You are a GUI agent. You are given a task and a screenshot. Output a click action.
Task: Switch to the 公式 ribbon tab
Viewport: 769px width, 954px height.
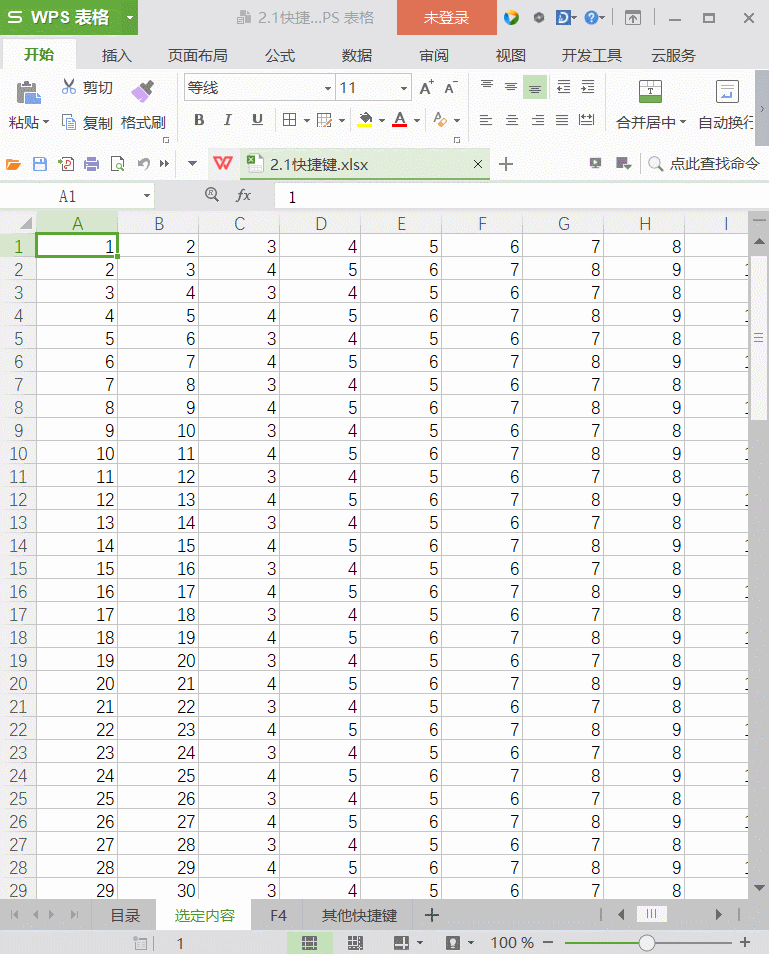pos(280,55)
